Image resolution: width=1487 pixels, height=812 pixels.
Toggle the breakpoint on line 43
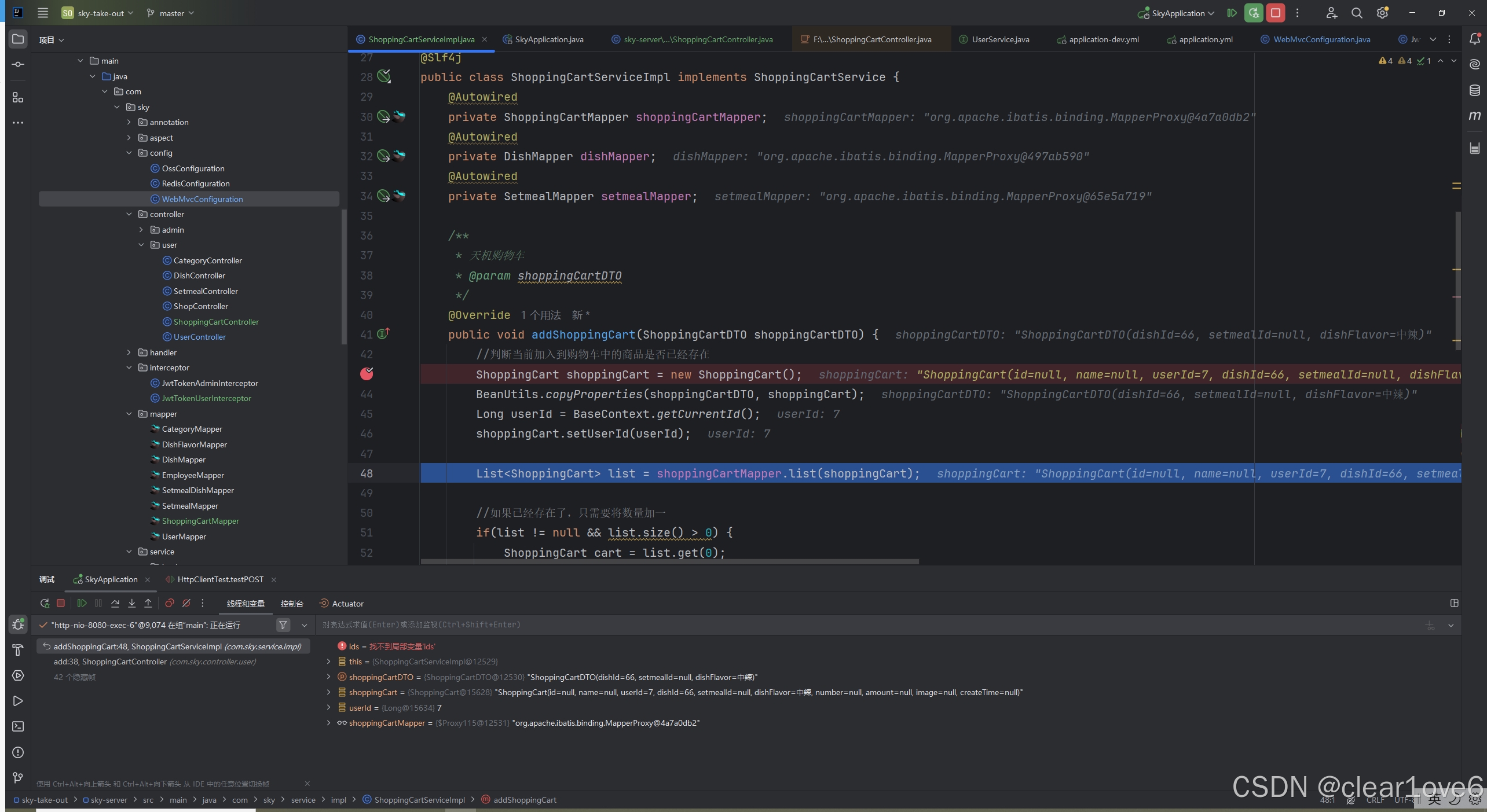tap(367, 374)
